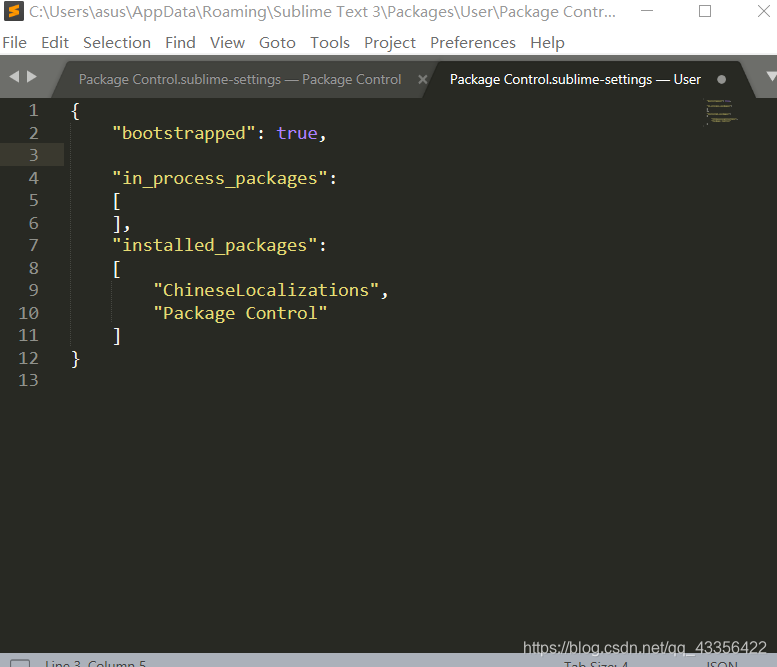Toggle the side bar switch in status bar

coord(20,663)
